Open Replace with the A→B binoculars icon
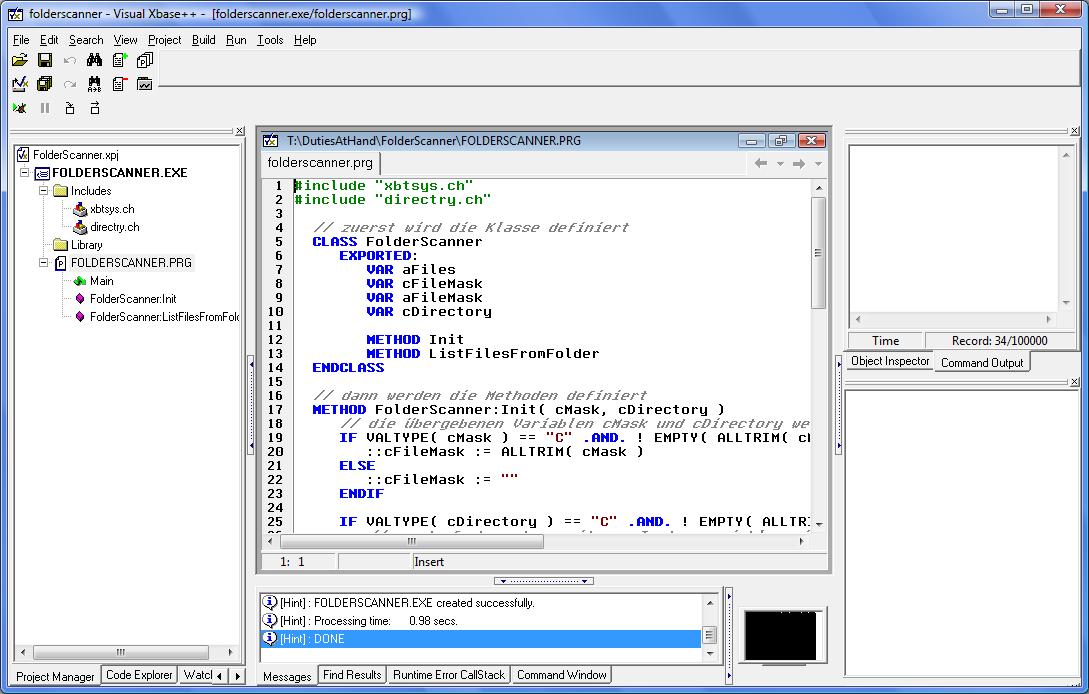This screenshot has width=1089, height=694. click(x=94, y=84)
